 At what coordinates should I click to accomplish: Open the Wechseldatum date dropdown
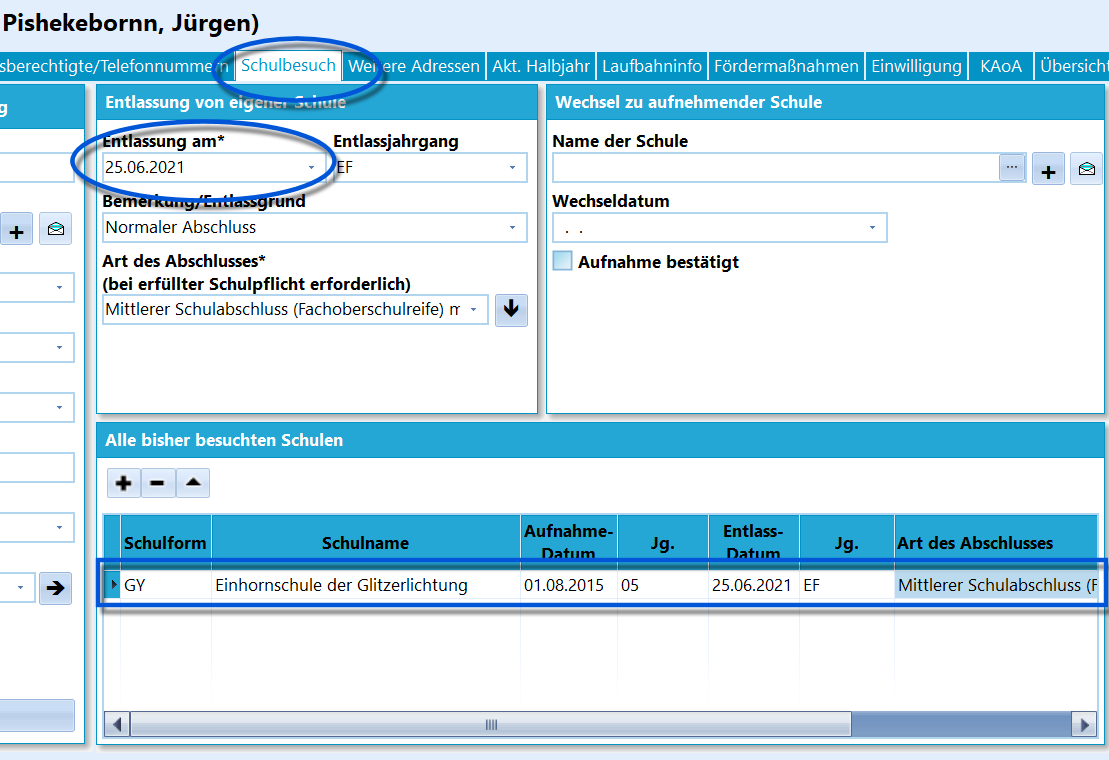(872, 228)
